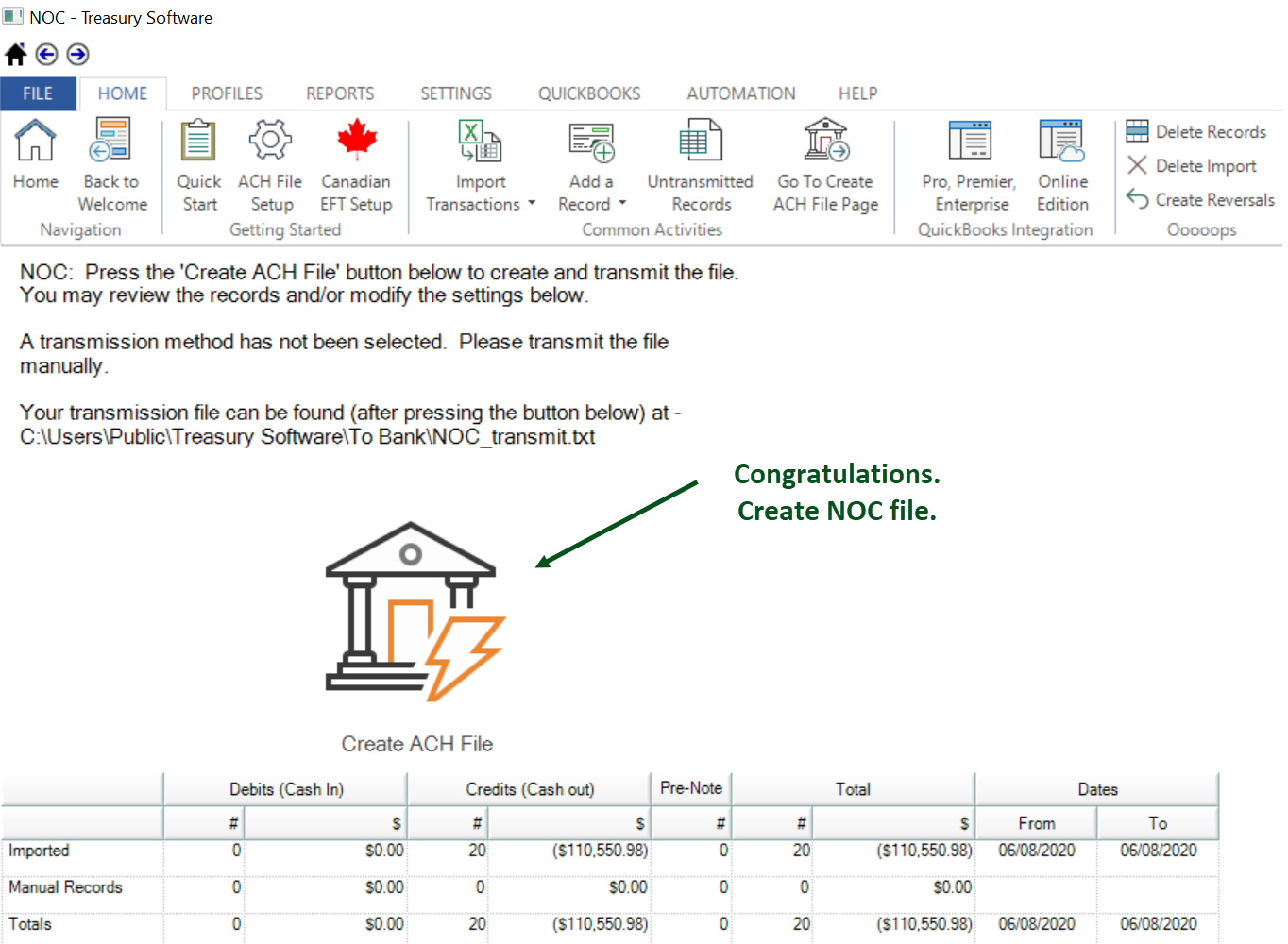This screenshot has width=1288, height=944.
Task: Click the Create ACH File label
Action: click(416, 744)
